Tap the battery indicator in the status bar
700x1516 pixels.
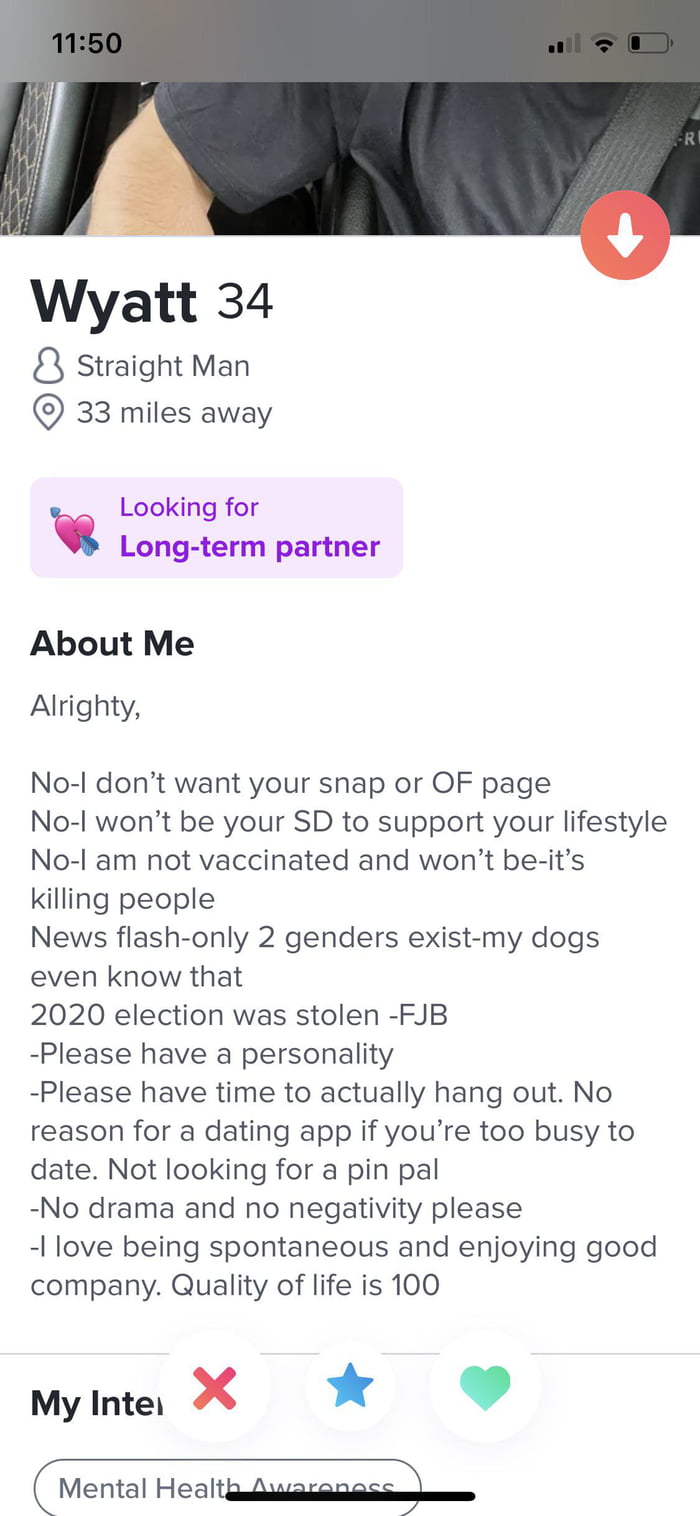tap(650, 43)
